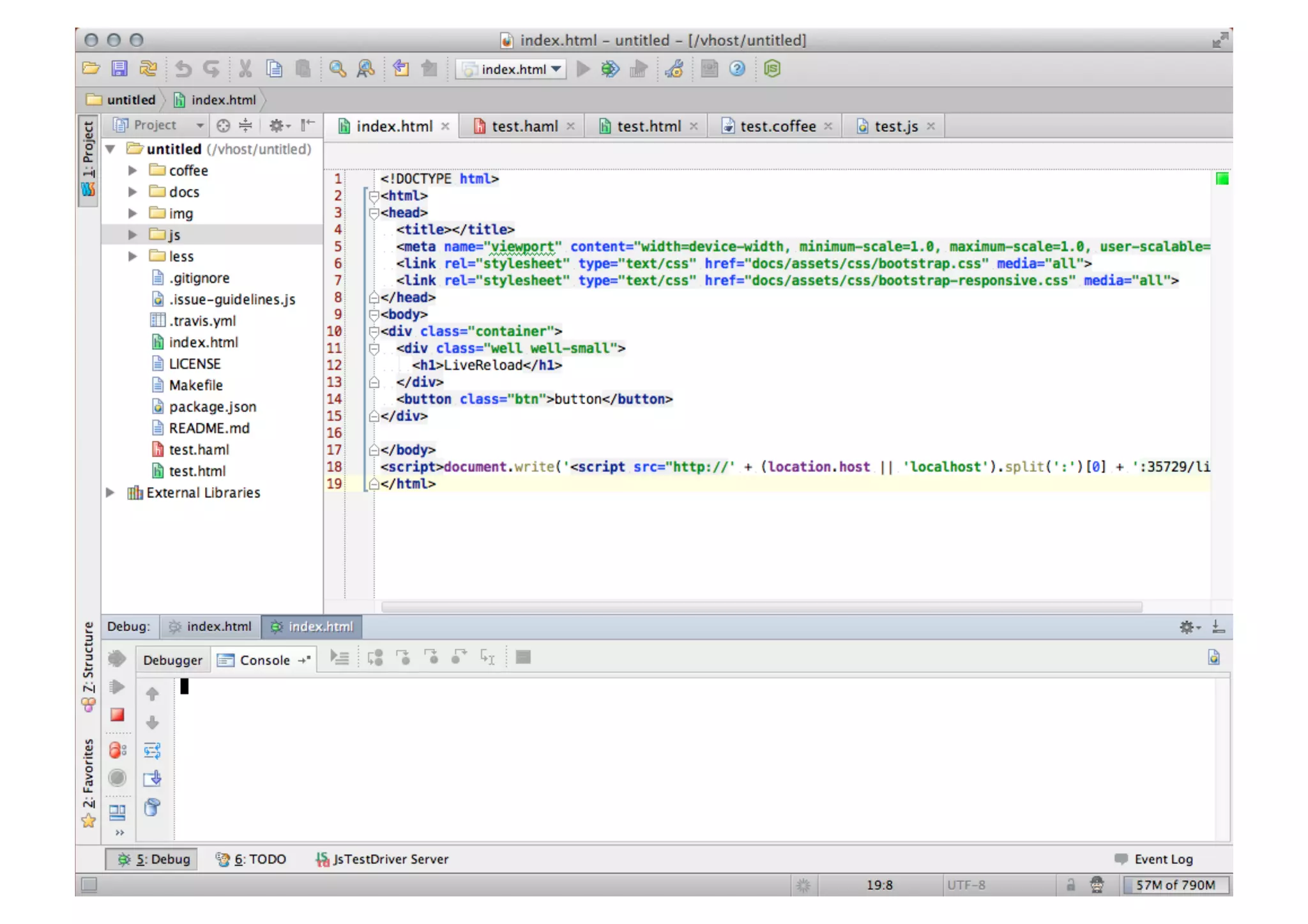
Task: Expand the js folder
Action: click(132, 235)
